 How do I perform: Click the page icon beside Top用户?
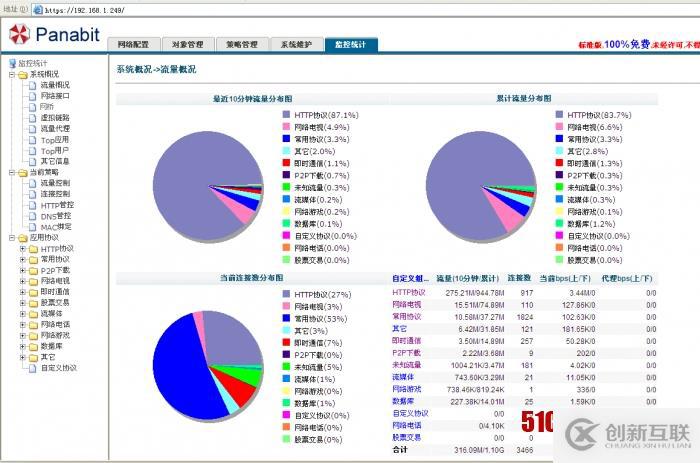coord(33,151)
